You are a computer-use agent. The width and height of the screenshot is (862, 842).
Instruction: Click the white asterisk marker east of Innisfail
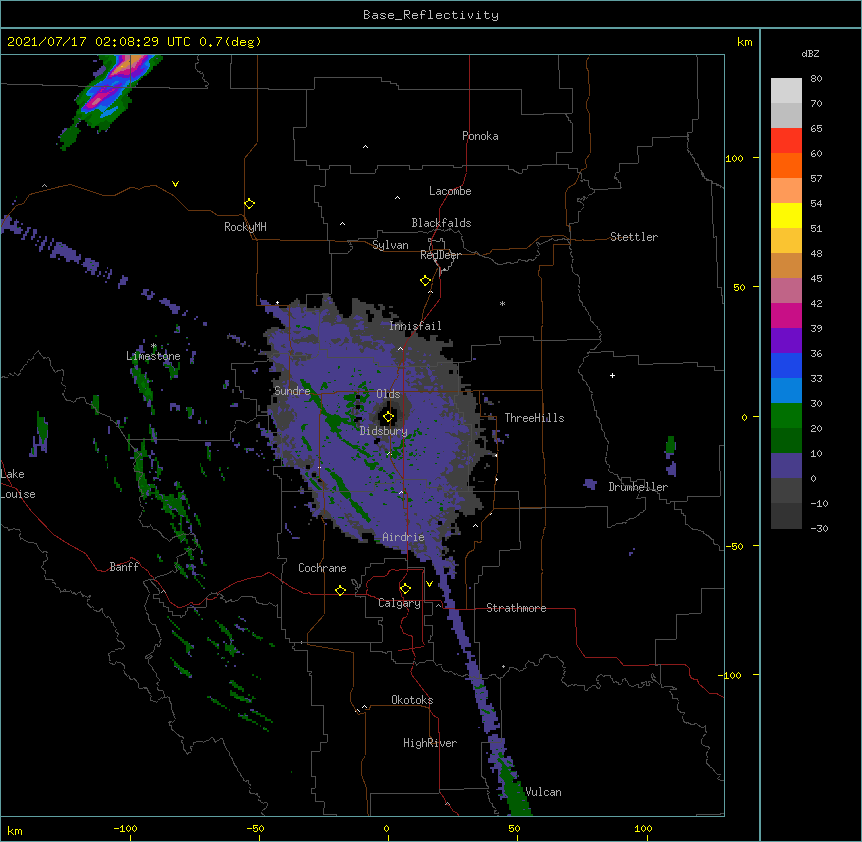[x=502, y=303]
